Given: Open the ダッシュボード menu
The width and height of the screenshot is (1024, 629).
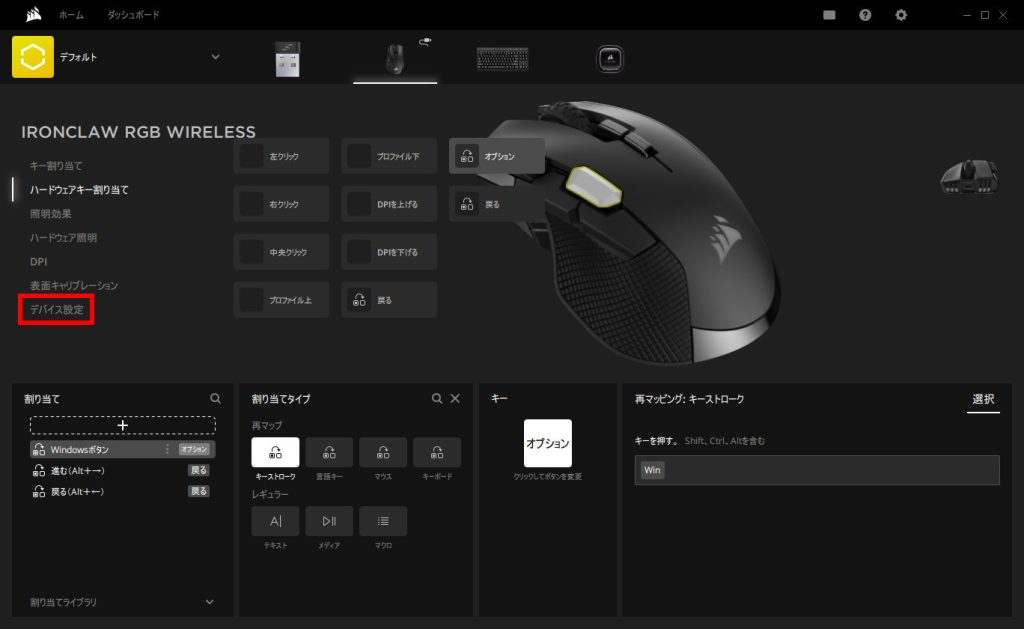Looking at the screenshot, I should [133, 14].
